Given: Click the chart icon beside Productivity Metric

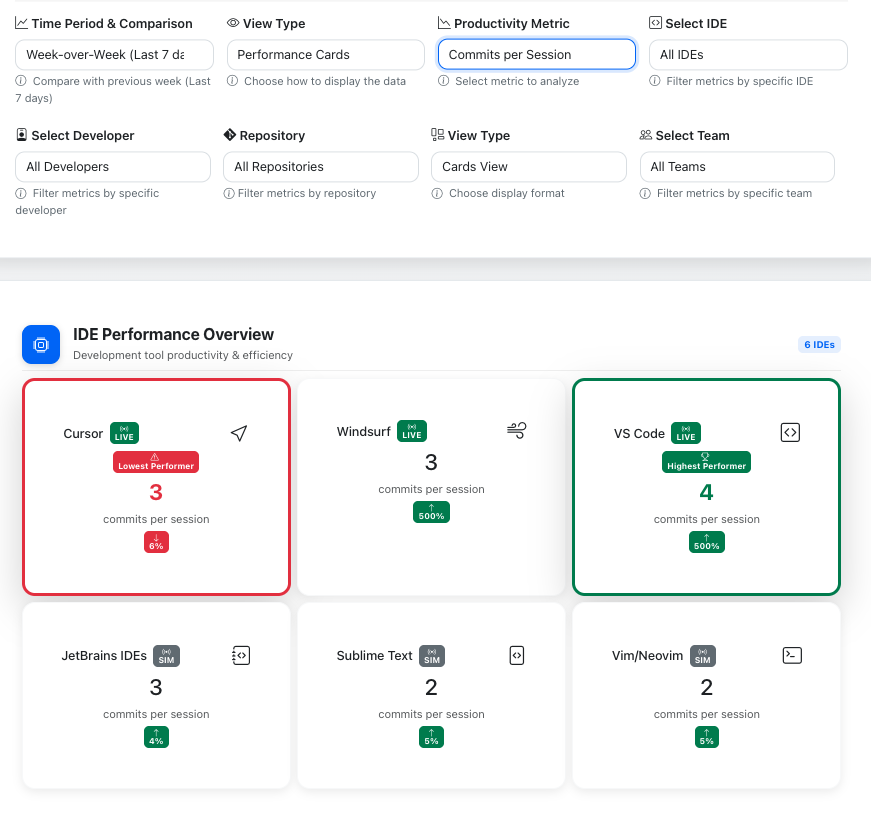Looking at the screenshot, I should (x=444, y=22).
